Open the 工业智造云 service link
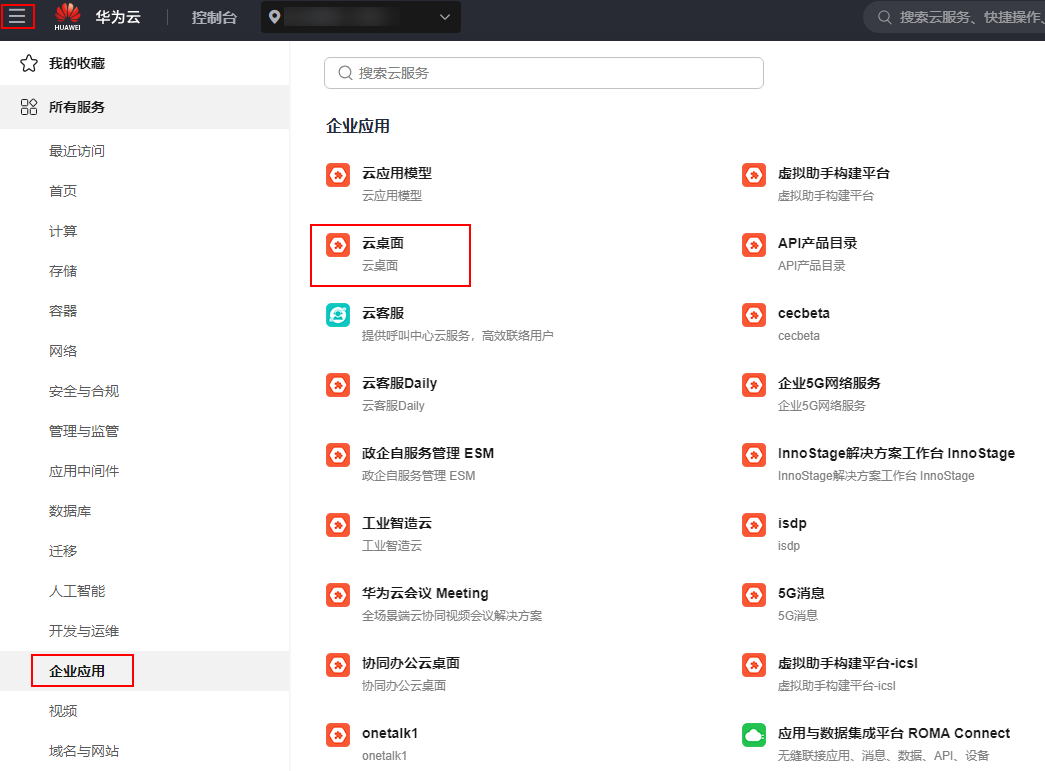Image resolution: width=1045 pixels, height=771 pixels. click(397, 523)
